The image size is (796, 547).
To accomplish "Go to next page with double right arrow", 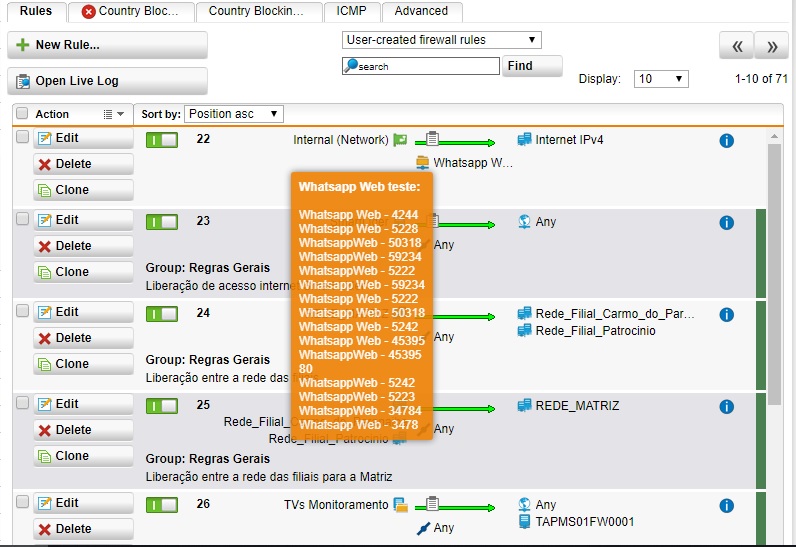I will (772, 47).
